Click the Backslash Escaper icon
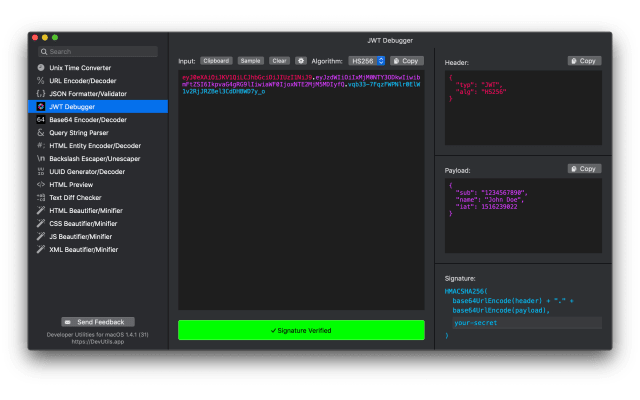 (41, 159)
